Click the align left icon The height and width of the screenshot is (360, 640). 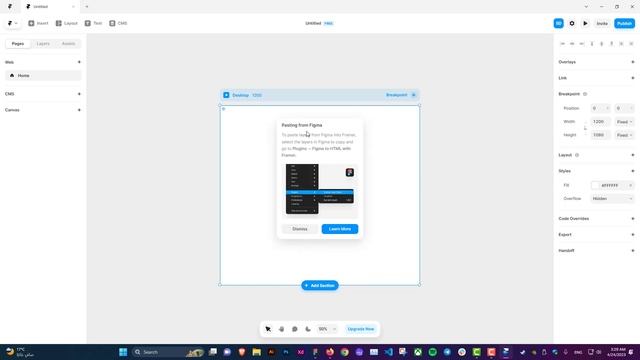(x=562, y=44)
